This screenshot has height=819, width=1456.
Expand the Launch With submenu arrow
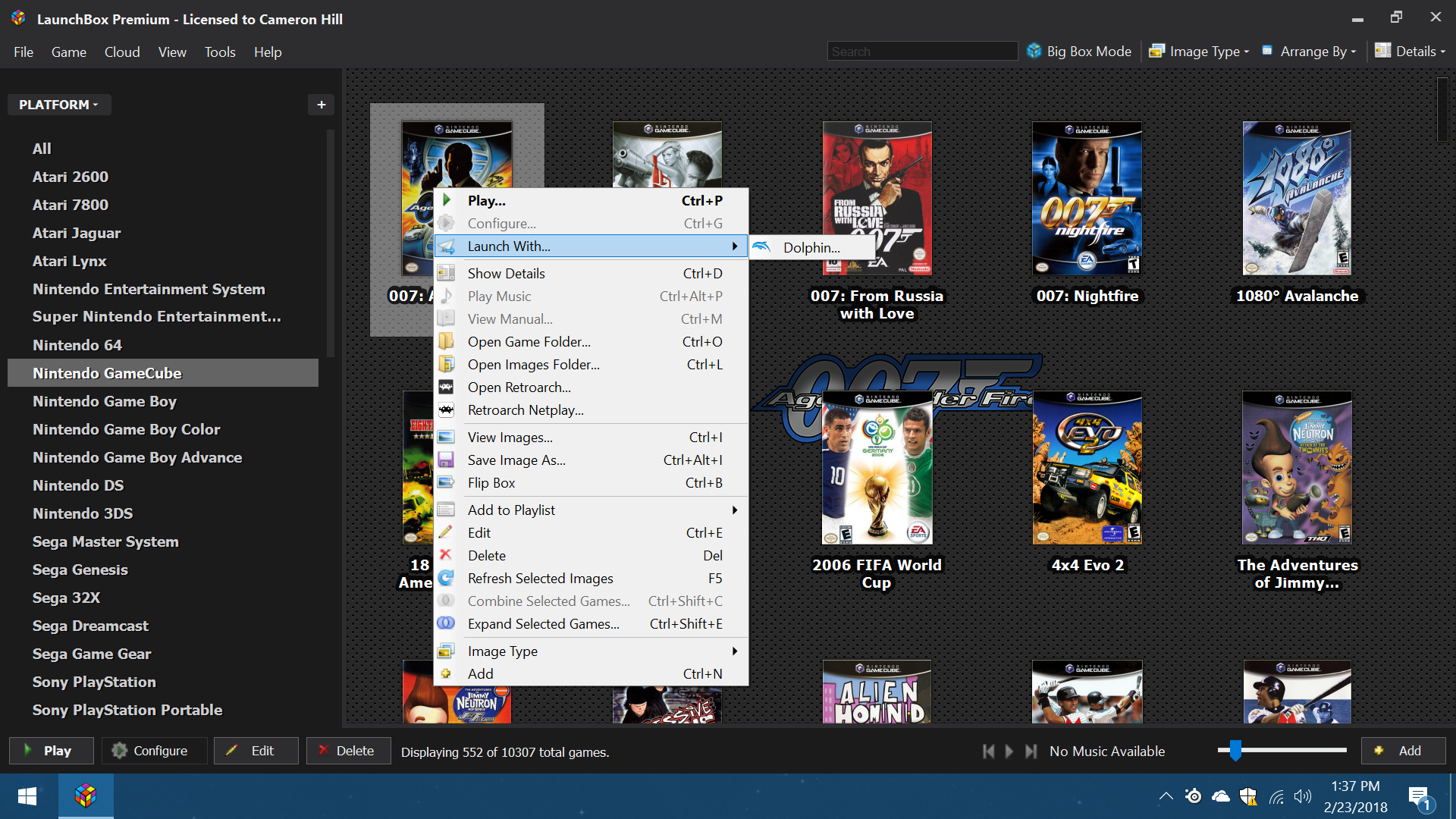734,246
